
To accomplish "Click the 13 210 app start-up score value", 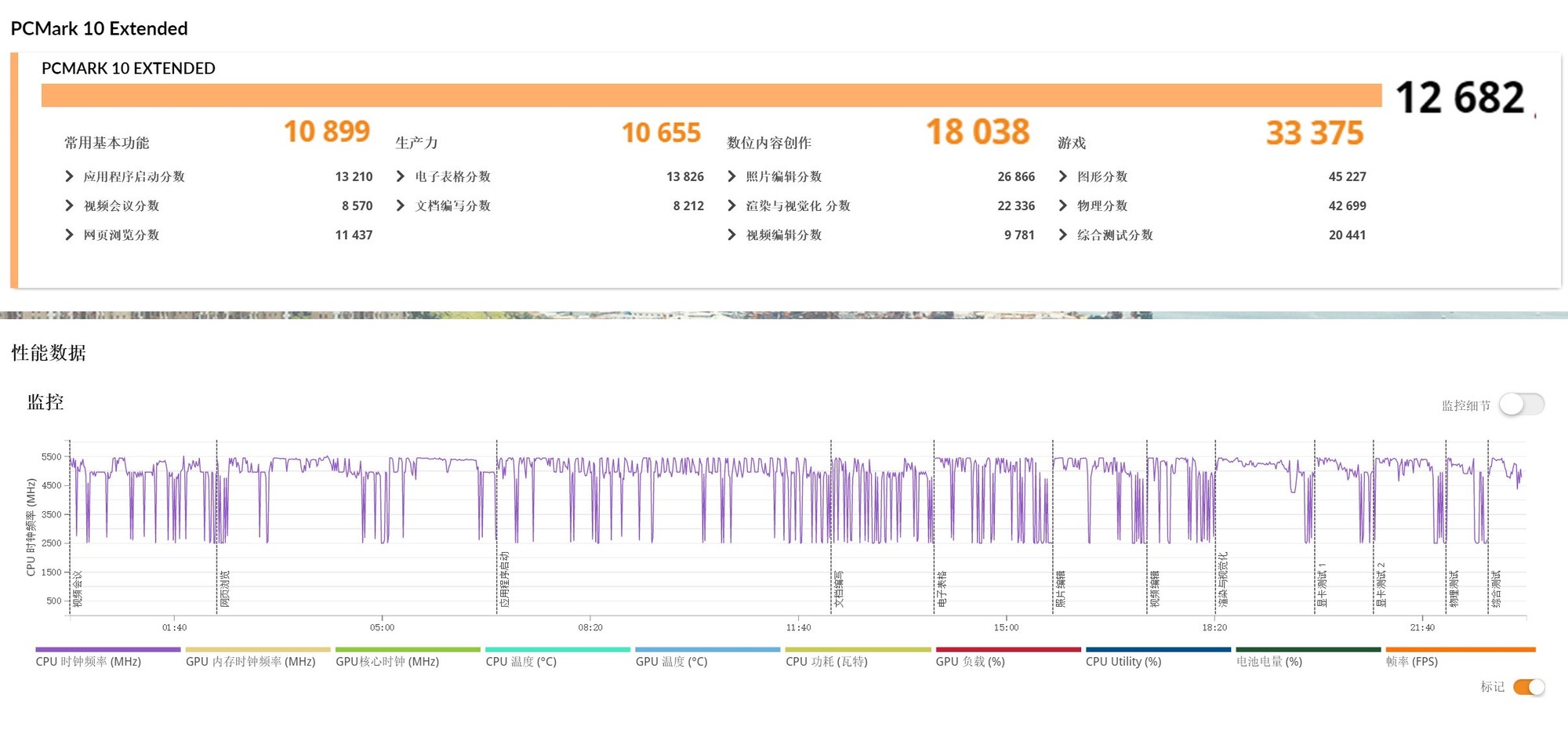I will (x=354, y=176).
